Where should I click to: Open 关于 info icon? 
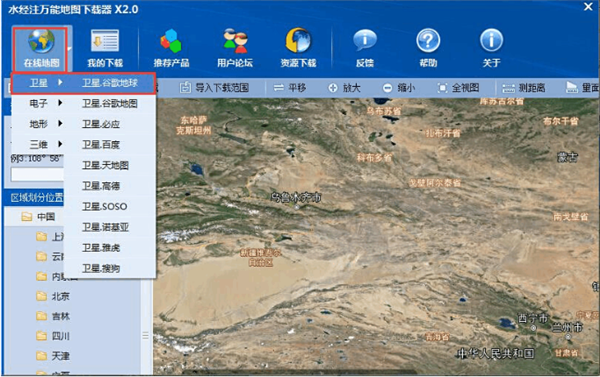click(491, 40)
